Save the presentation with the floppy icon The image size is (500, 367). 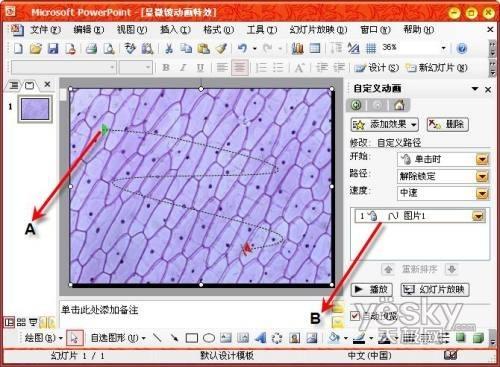(53, 49)
